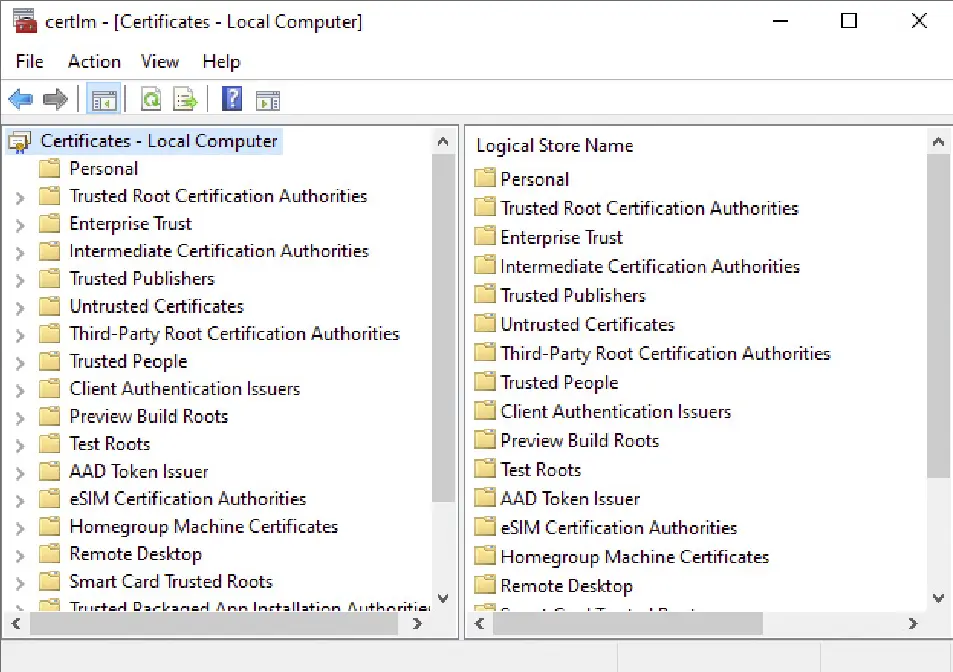
Task: Click the Forward arrow toolbar icon
Action: [x=55, y=99]
